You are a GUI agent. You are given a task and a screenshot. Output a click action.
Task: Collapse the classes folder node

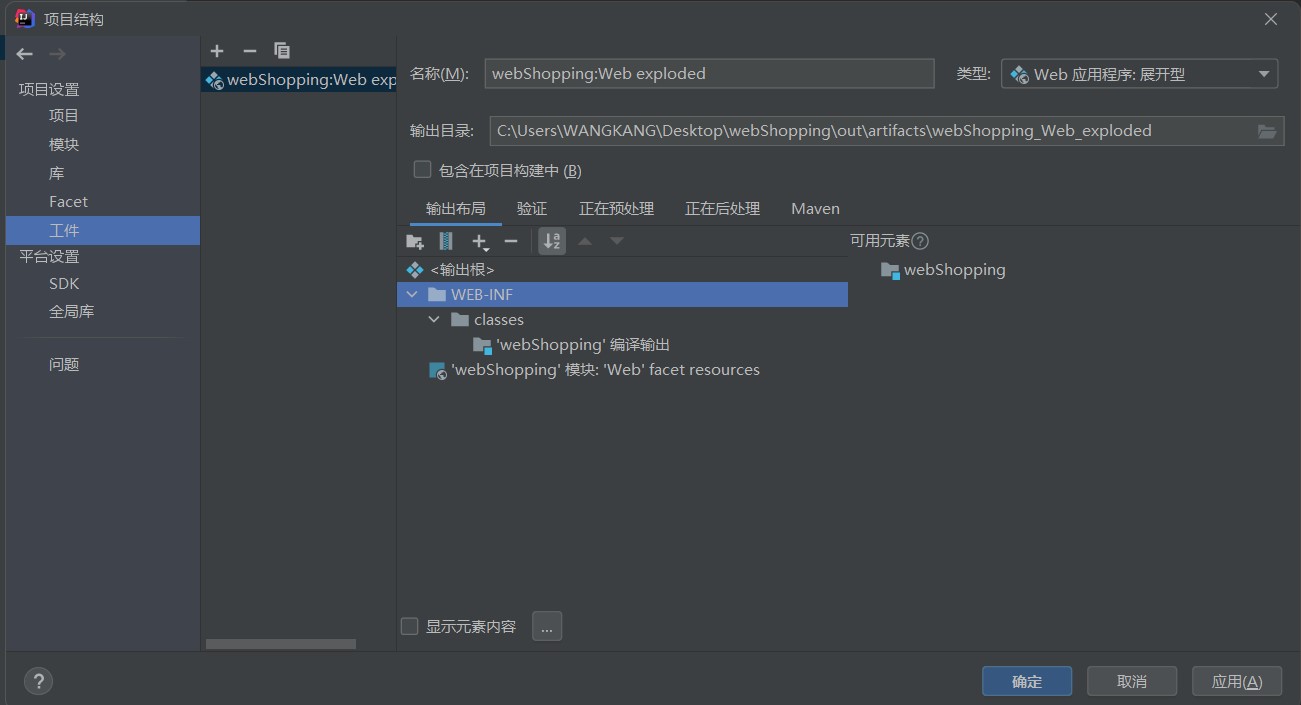pyautogui.click(x=433, y=320)
